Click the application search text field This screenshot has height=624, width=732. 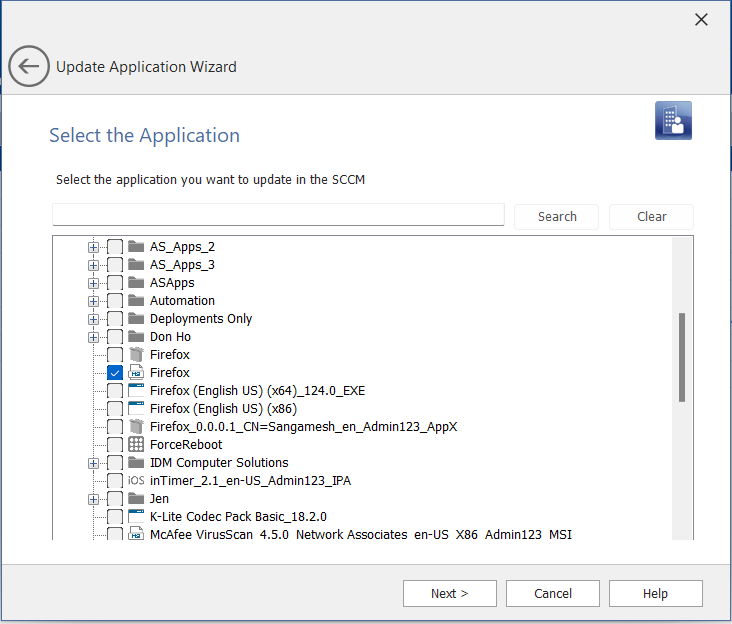tap(278, 216)
